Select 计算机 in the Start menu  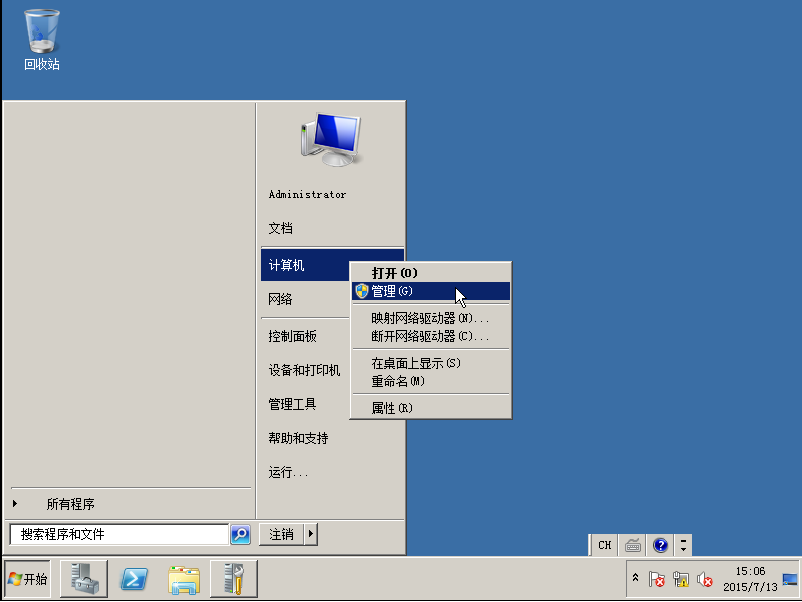tap(305, 265)
